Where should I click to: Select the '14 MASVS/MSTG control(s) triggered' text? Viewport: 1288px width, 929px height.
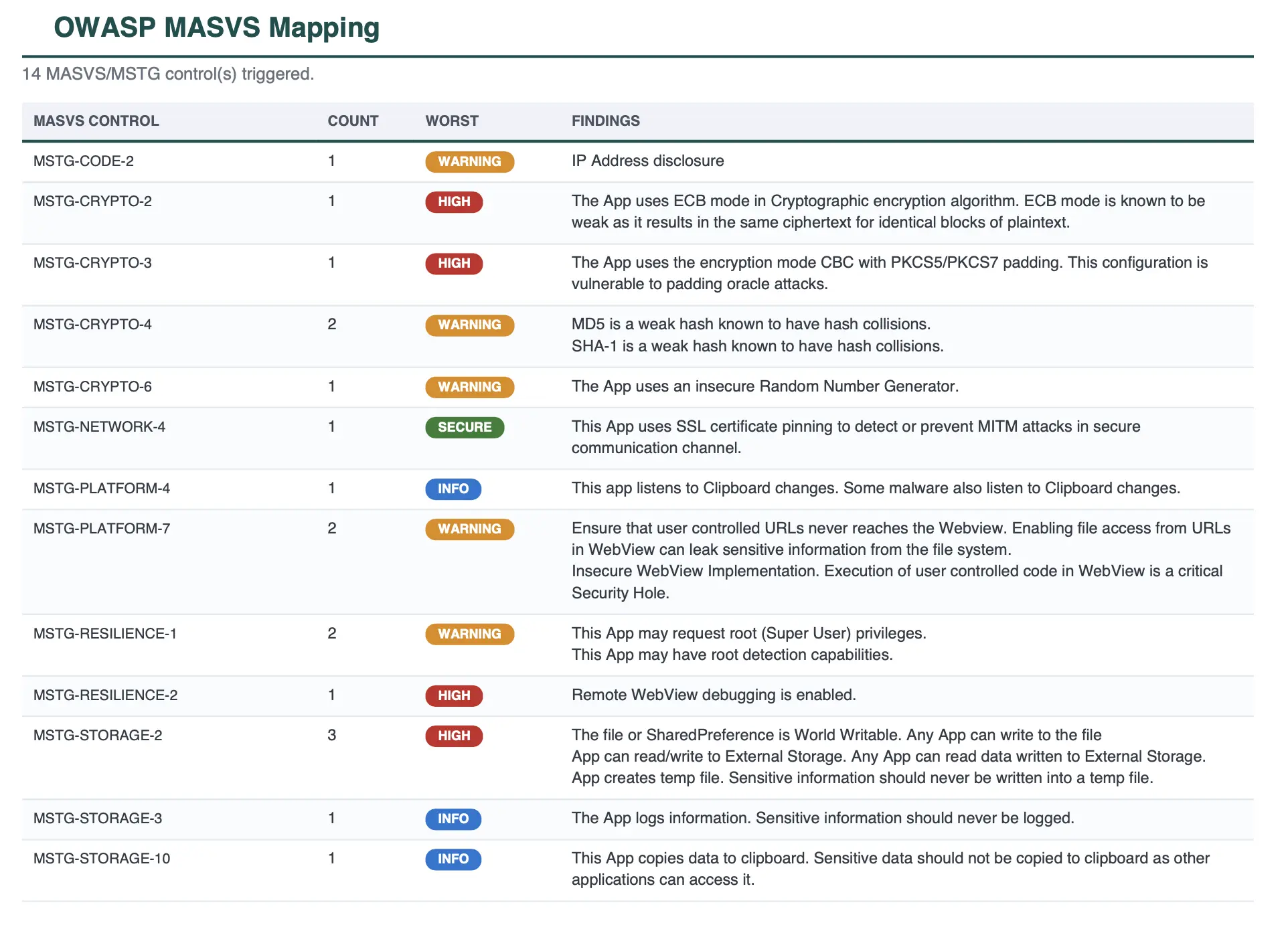coord(168,74)
